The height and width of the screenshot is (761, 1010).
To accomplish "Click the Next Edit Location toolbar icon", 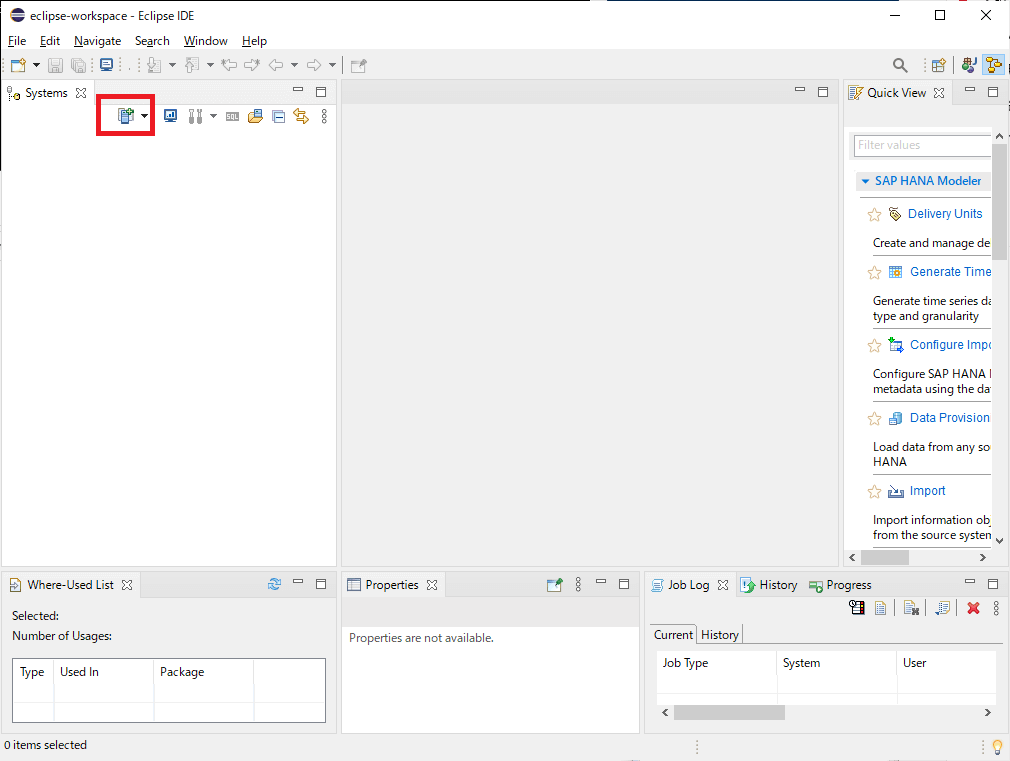I will [x=252, y=64].
